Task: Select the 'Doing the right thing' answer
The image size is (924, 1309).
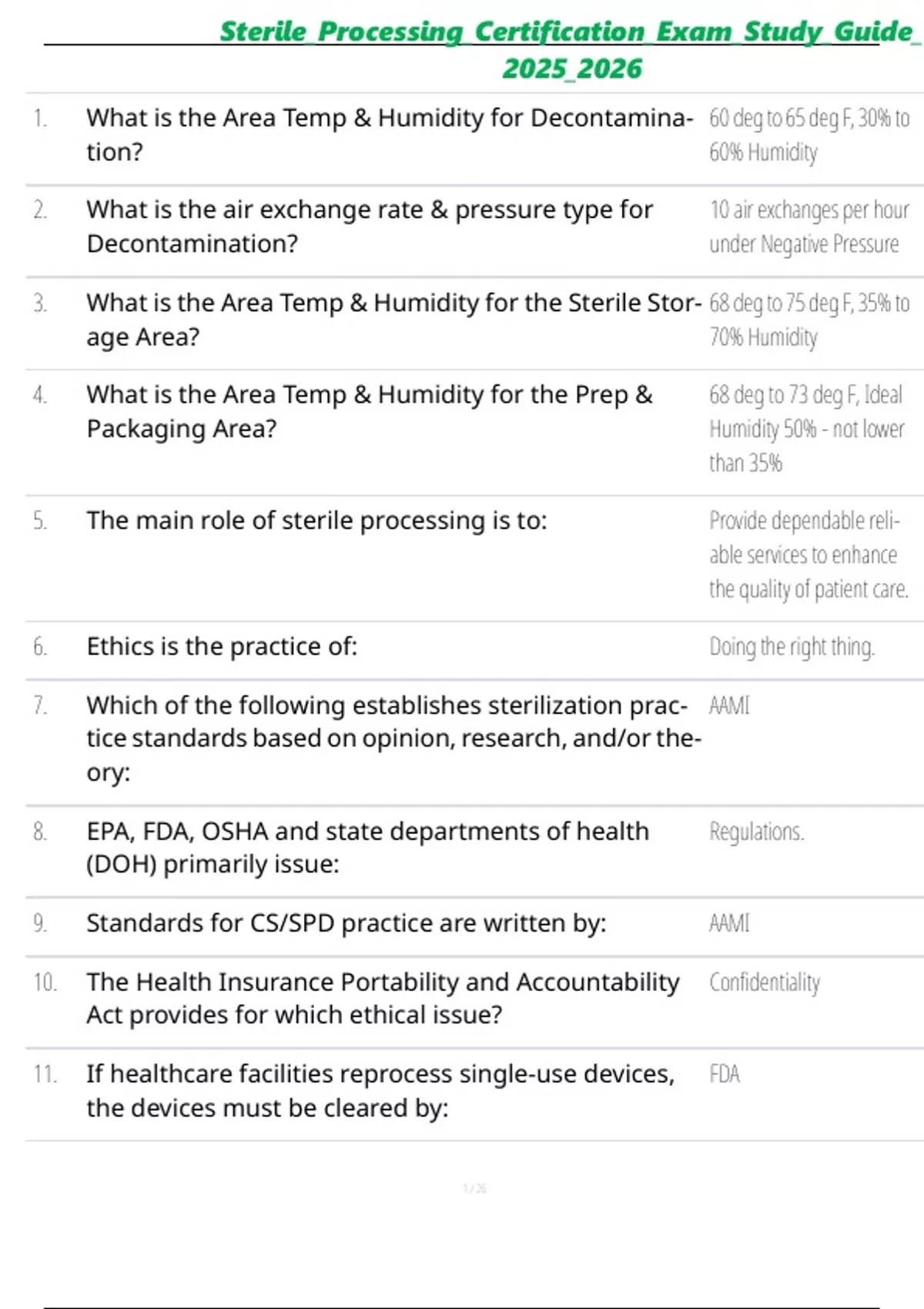Action: tap(792, 647)
